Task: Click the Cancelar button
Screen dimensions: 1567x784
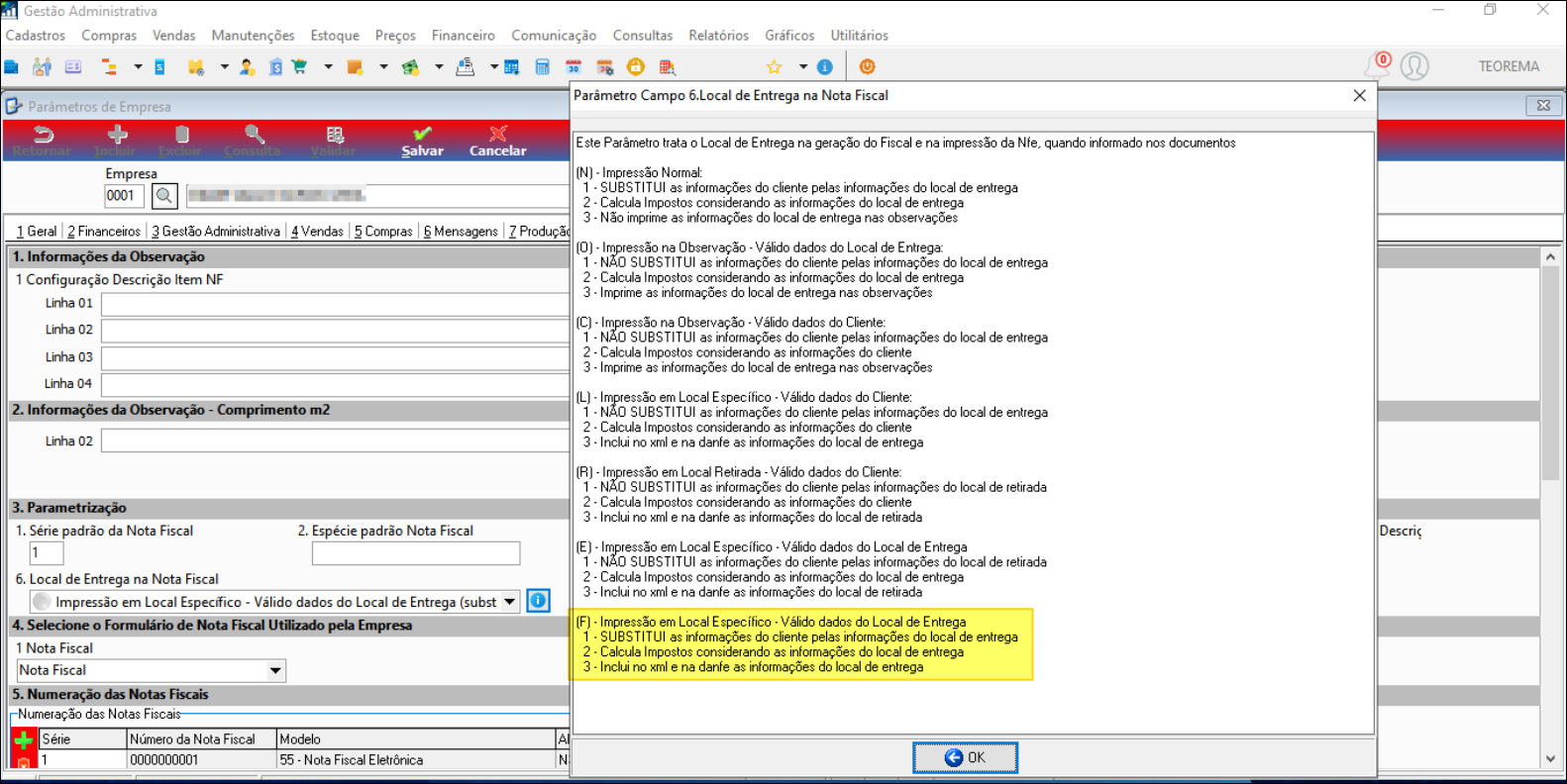Action: [497, 142]
